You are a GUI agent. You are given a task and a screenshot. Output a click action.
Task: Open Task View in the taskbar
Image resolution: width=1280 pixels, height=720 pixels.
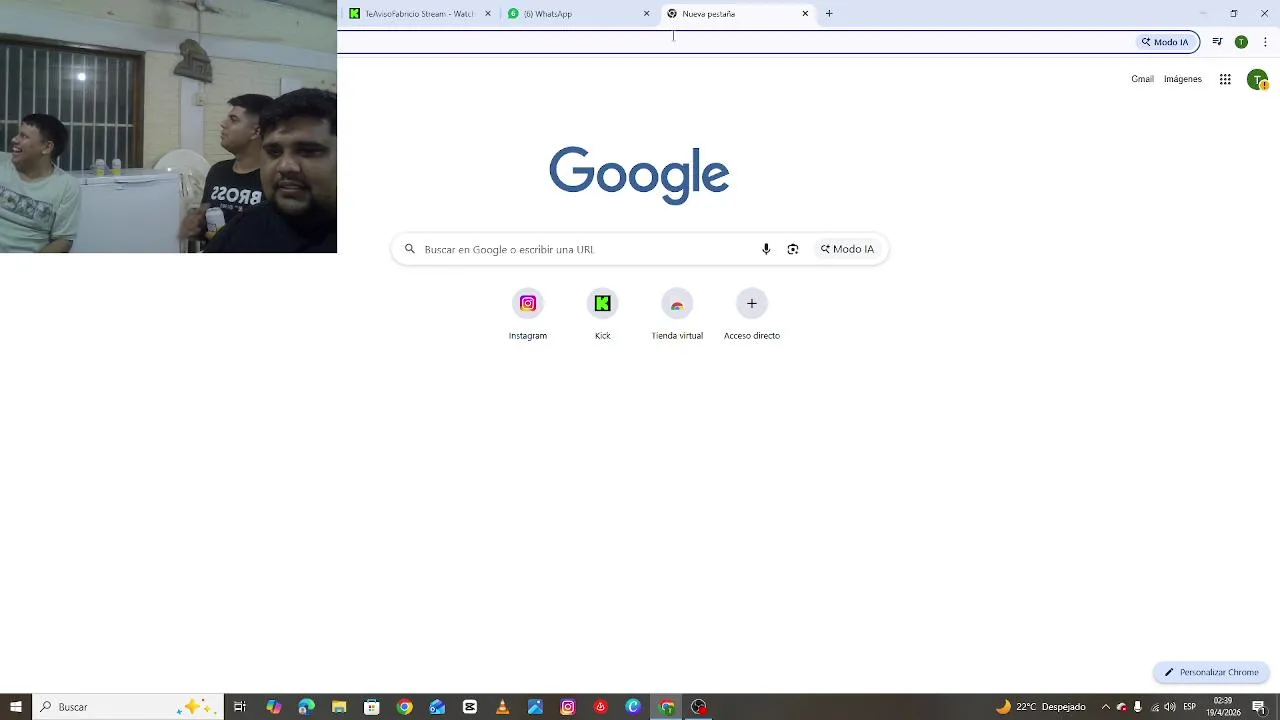pyautogui.click(x=240, y=707)
